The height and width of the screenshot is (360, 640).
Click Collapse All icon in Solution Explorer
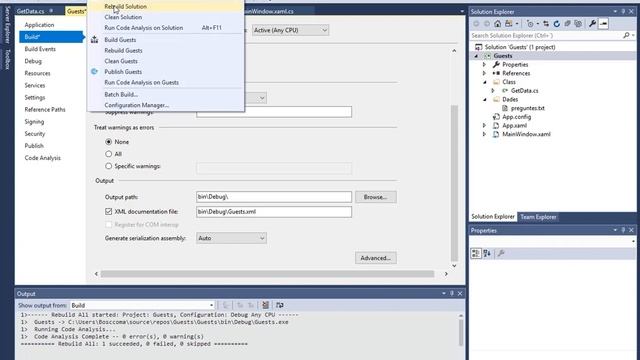pyautogui.click(x=567, y=24)
